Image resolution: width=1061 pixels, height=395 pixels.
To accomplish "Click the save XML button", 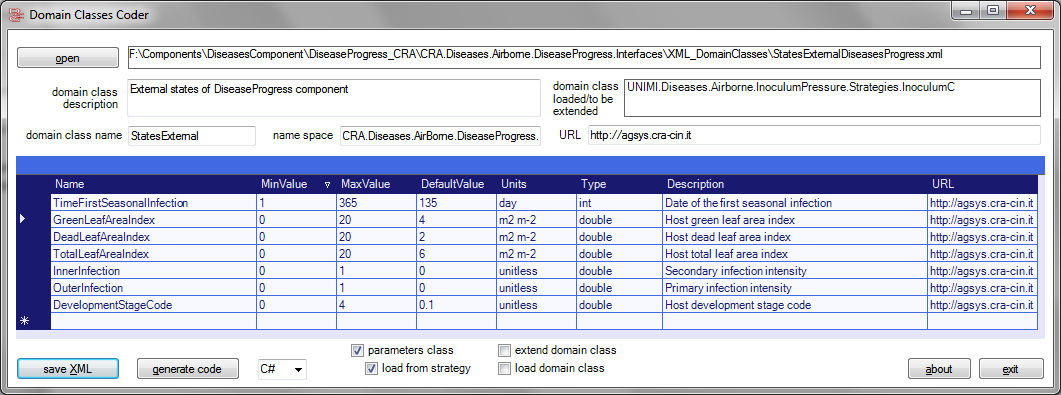I will click(68, 369).
